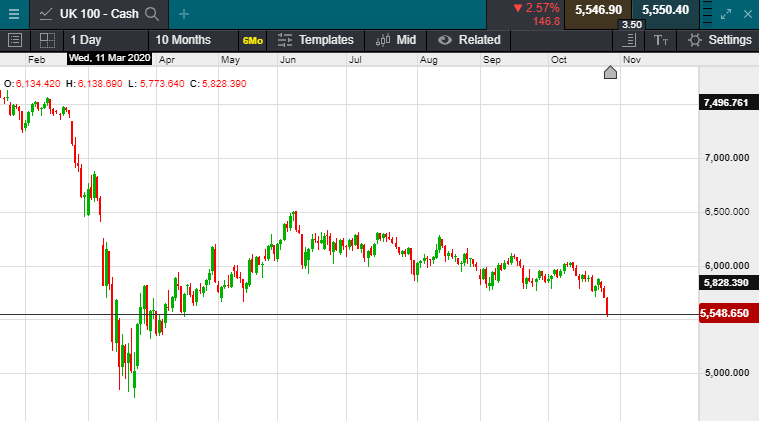Expand chart to full screen

click(726, 14)
